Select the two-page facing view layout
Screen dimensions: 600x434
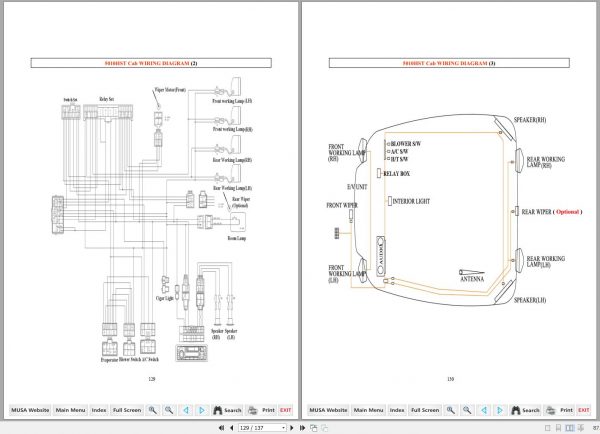[x=570, y=427]
